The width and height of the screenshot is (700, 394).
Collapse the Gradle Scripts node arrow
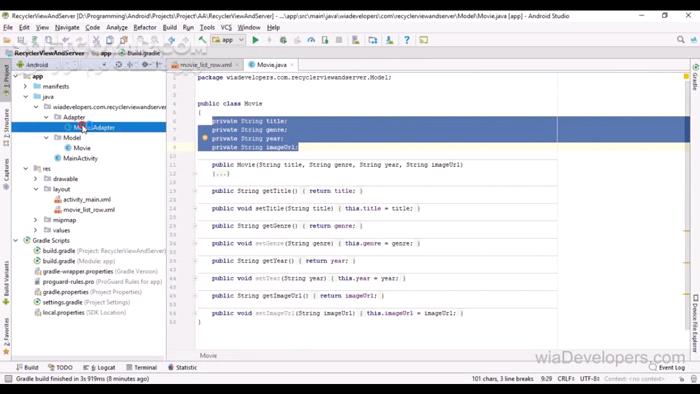(16, 241)
